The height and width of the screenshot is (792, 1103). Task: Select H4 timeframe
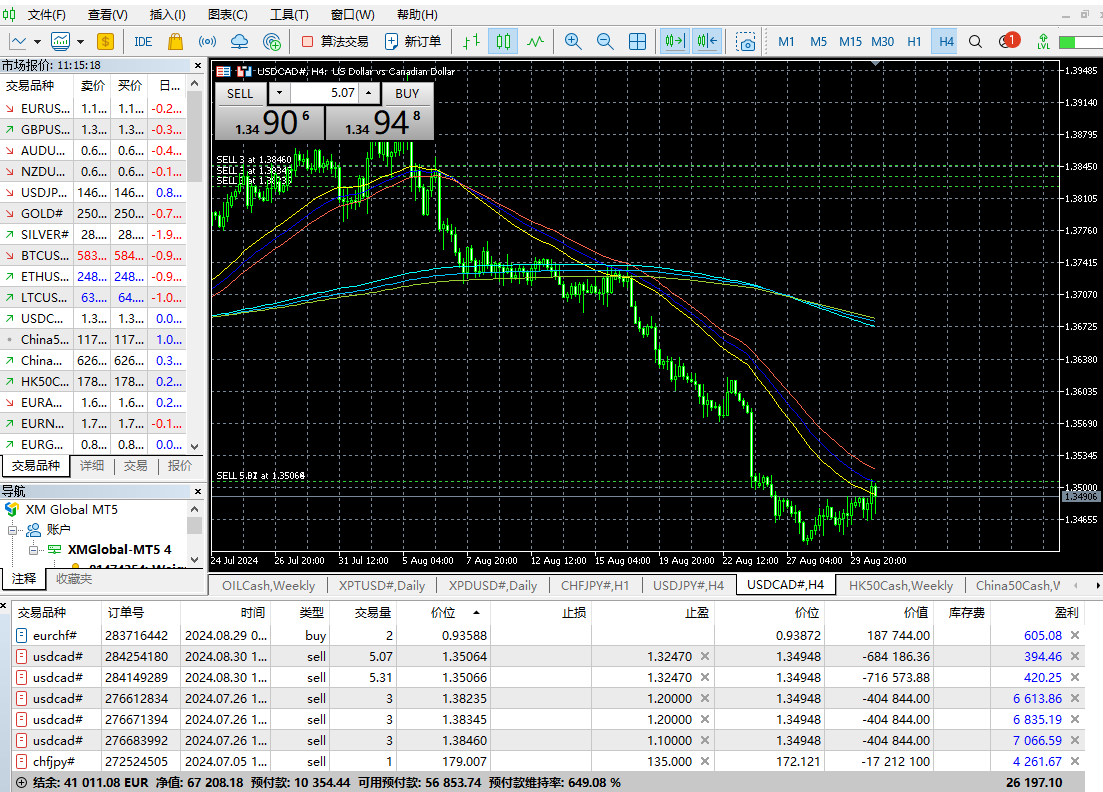(946, 41)
